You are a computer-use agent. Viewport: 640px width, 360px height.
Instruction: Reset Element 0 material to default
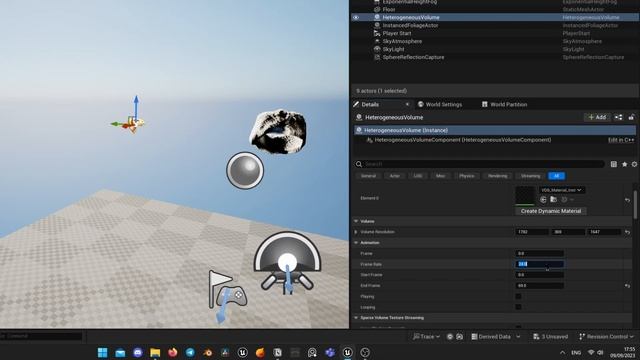point(627,200)
